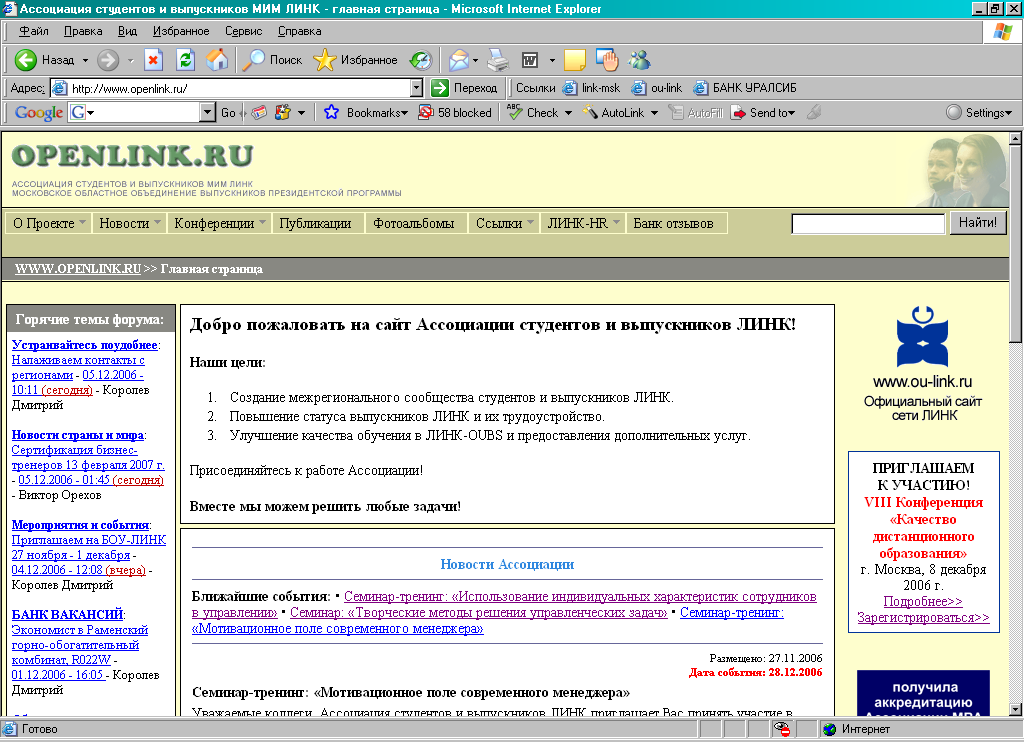Open the Правка menu

tap(83, 31)
